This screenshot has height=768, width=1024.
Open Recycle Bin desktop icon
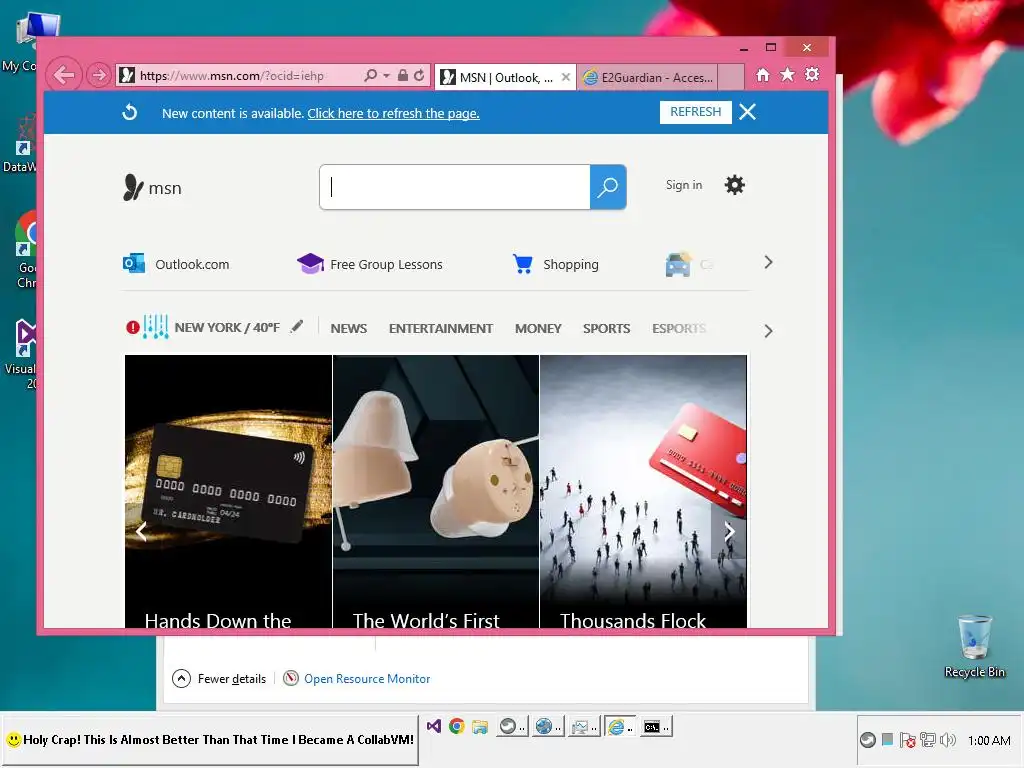point(974,647)
